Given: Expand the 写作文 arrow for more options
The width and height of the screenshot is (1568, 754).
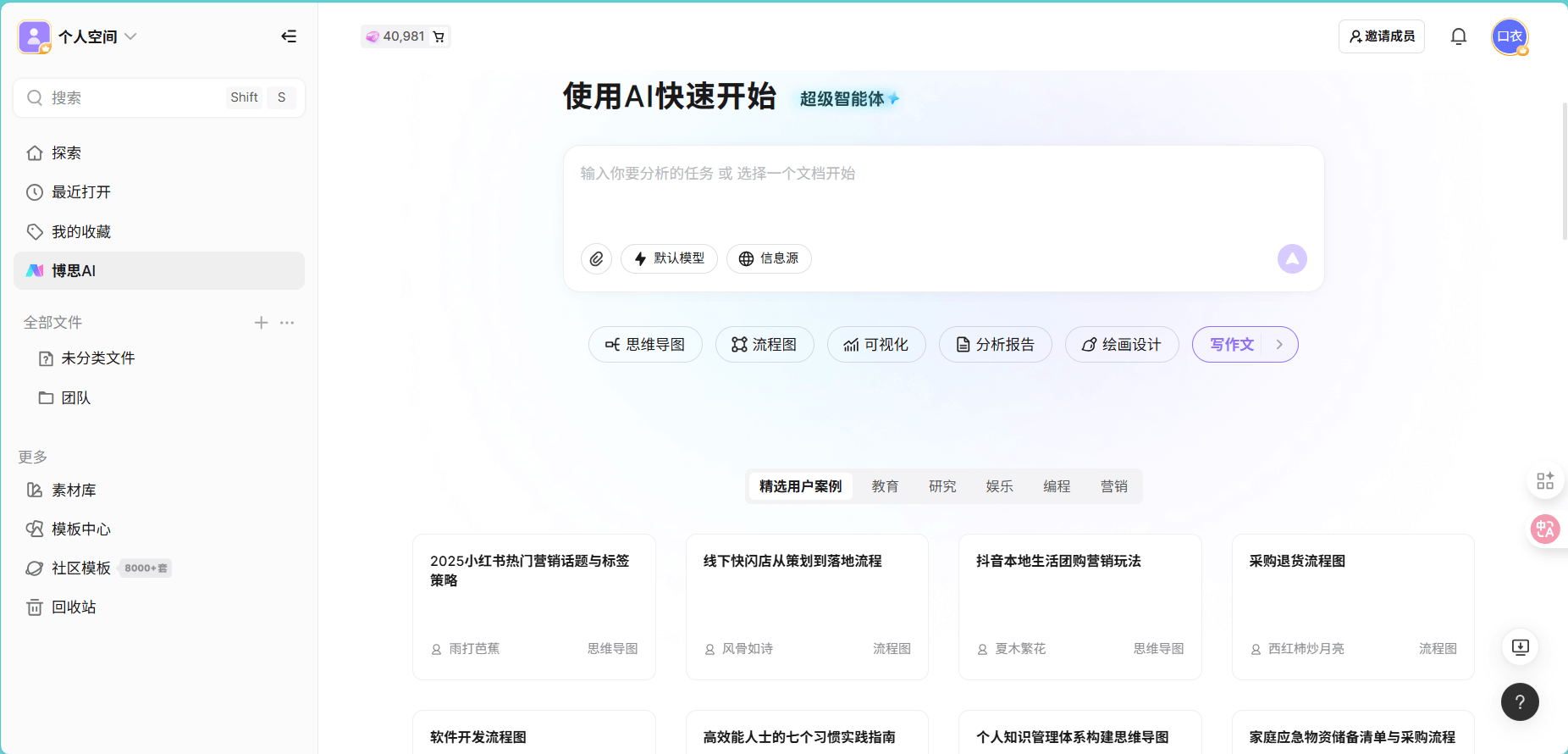Looking at the screenshot, I should pos(1279,345).
